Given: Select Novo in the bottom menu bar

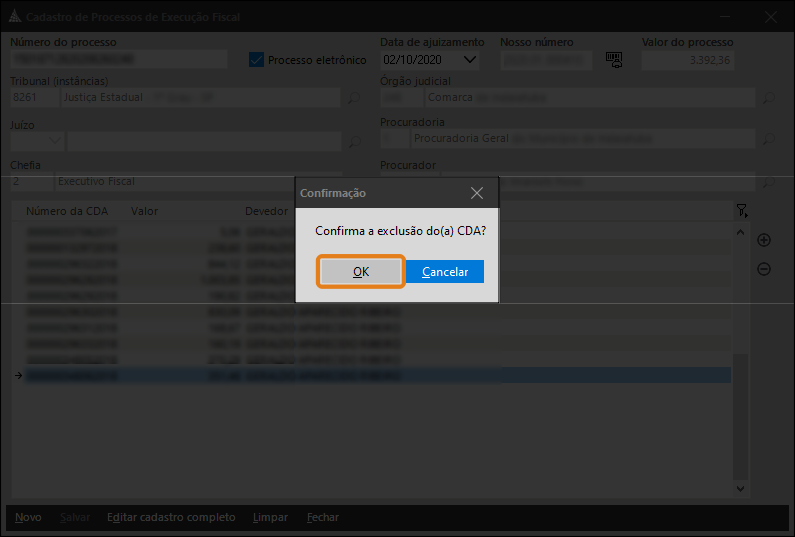Looking at the screenshot, I should click(x=28, y=517).
